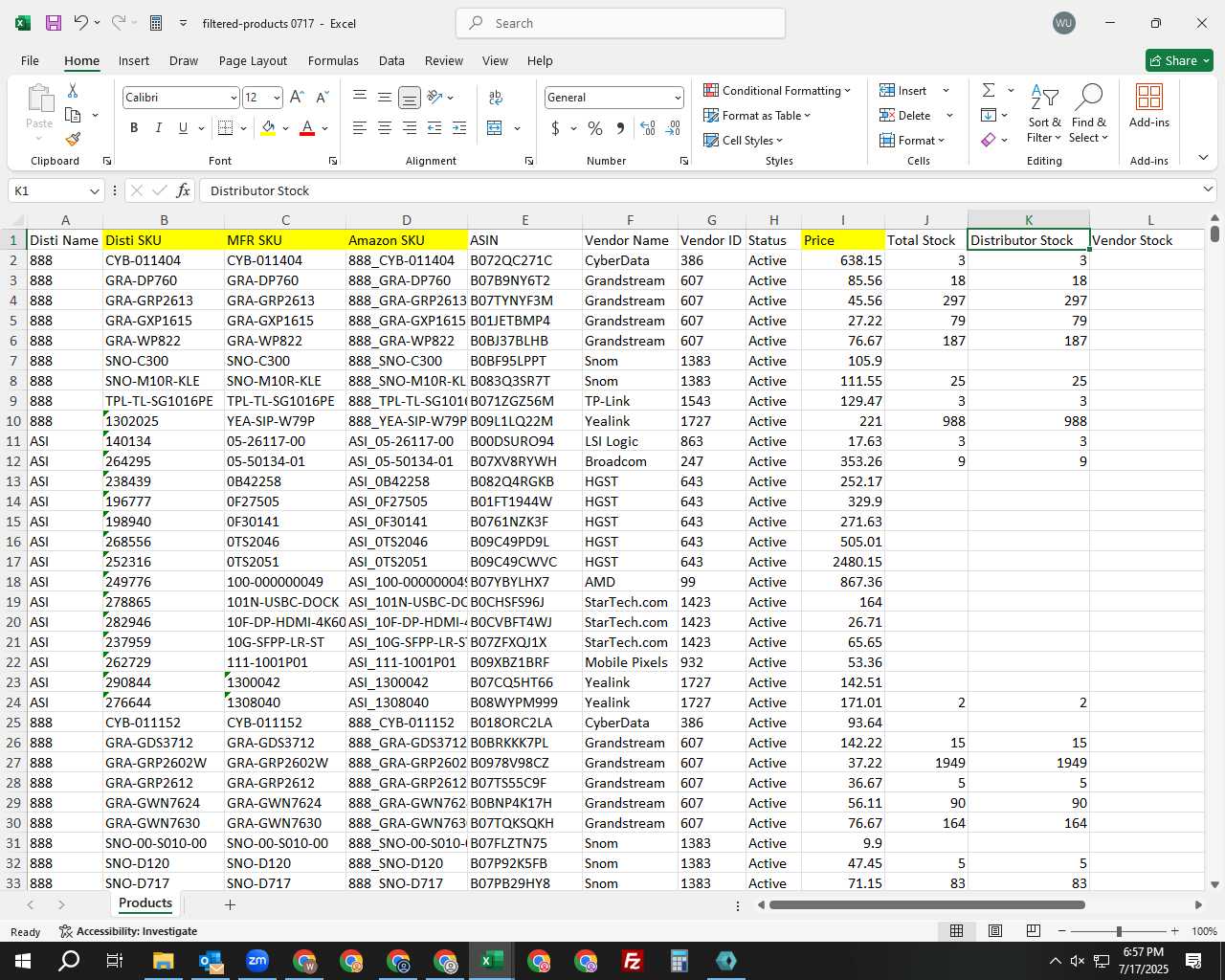Click the Merge & Center icon
Viewport: 1225px width, 980px height.
click(495, 128)
